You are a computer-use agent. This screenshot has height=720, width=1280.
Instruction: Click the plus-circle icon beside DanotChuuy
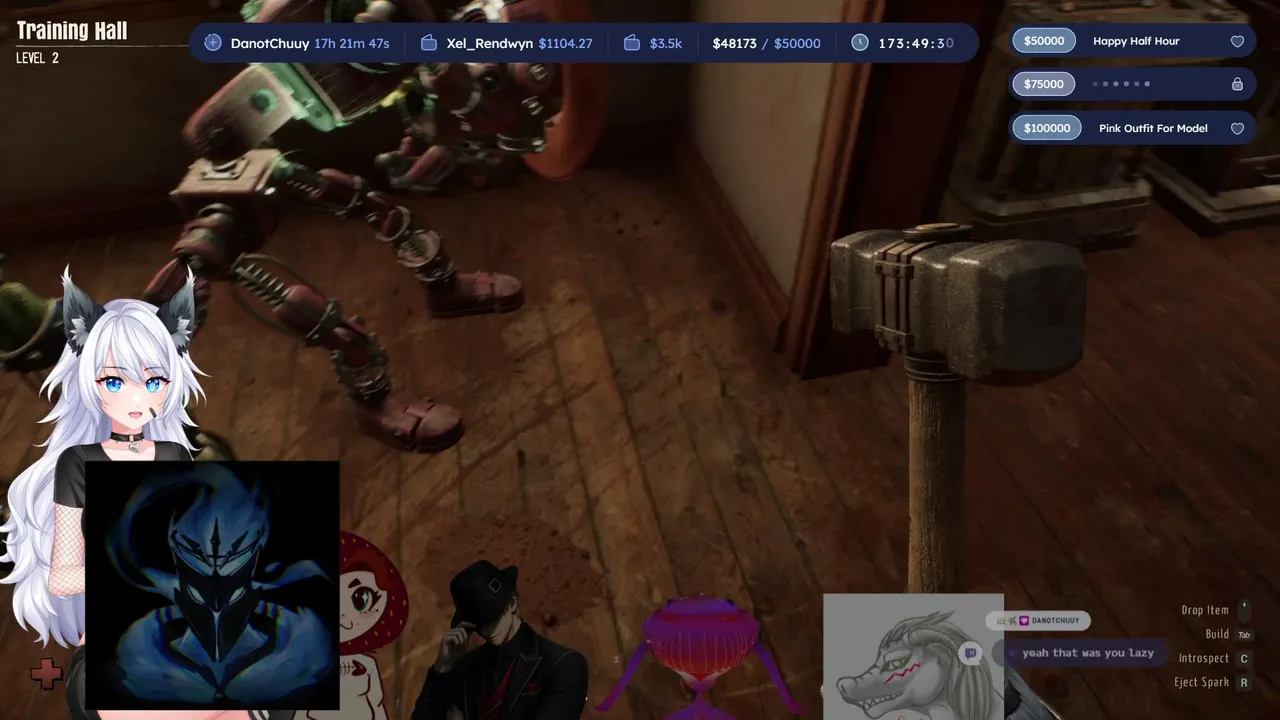pyautogui.click(x=212, y=43)
